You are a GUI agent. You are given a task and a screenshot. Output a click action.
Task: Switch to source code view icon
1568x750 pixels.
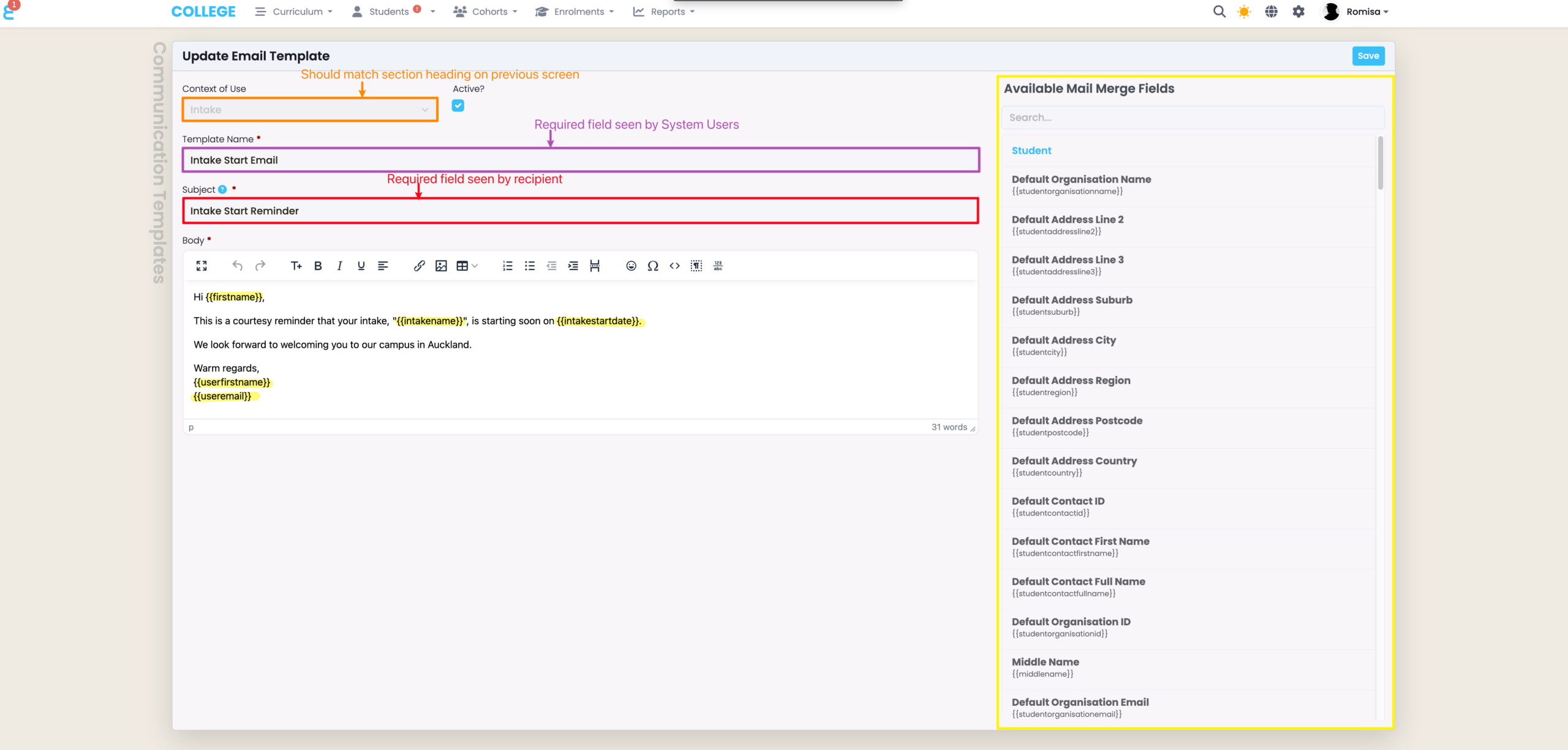point(674,266)
